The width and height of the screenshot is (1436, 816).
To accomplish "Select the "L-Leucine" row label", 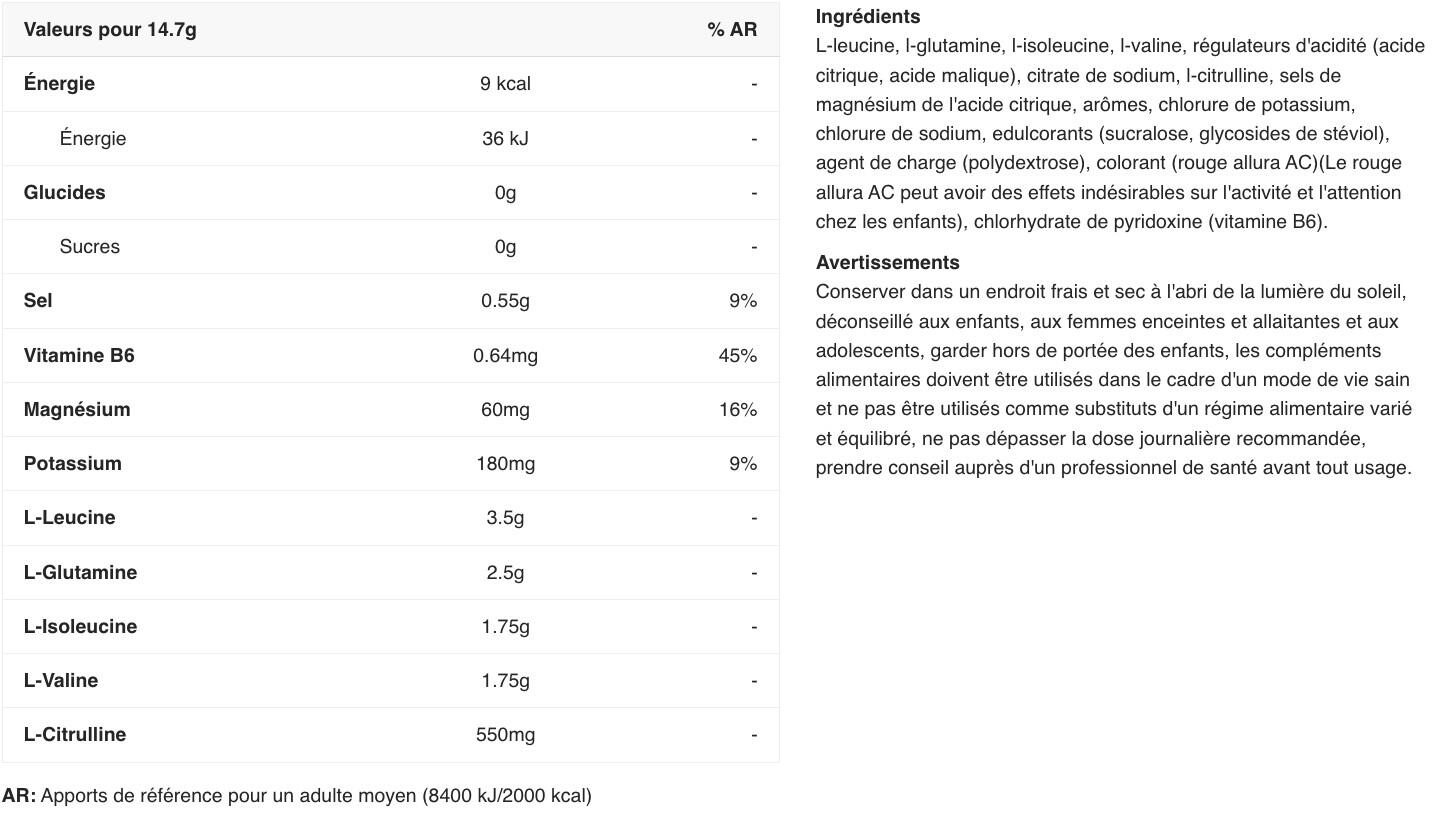I will pos(69,517).
